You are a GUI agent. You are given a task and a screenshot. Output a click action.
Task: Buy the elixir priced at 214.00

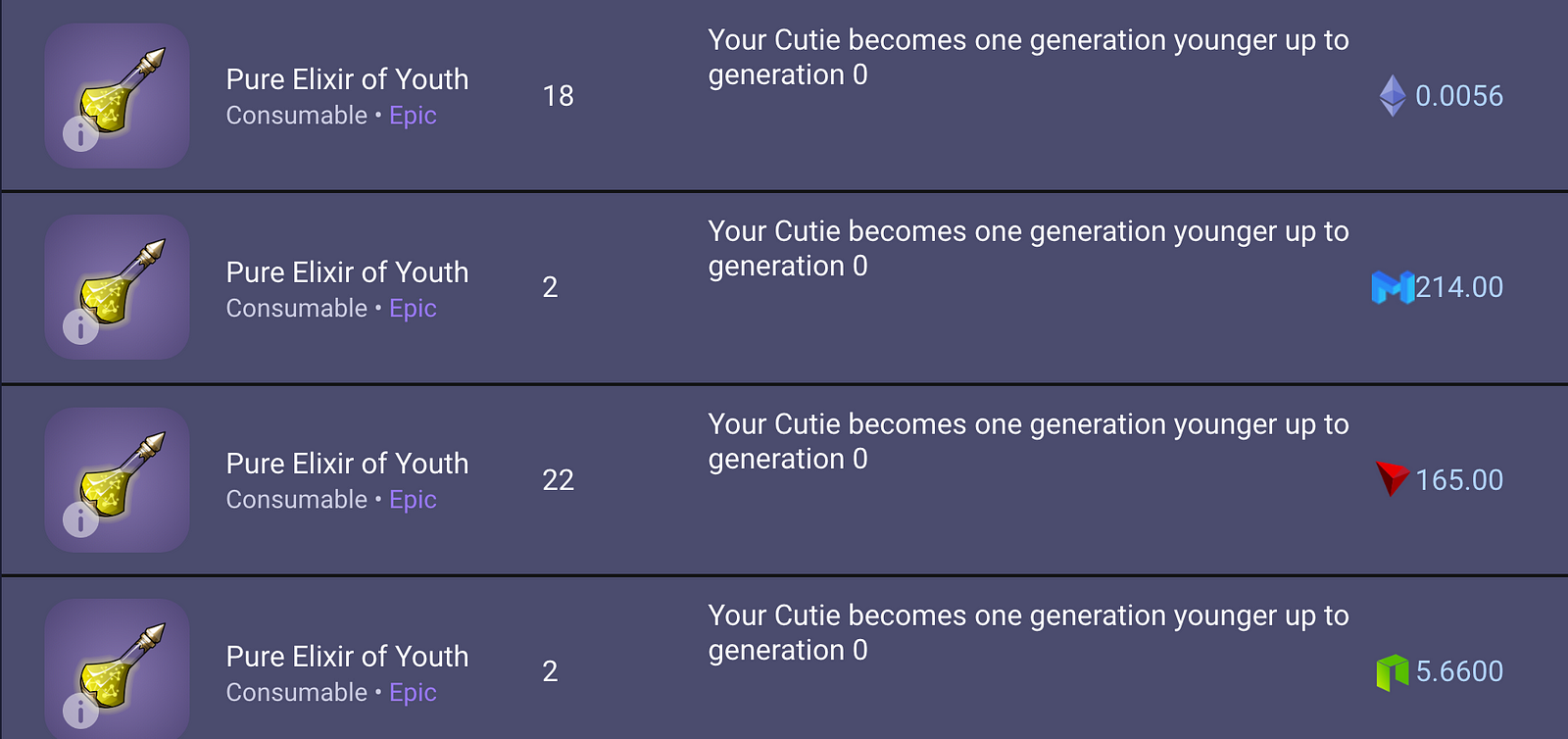point(1459,287)
